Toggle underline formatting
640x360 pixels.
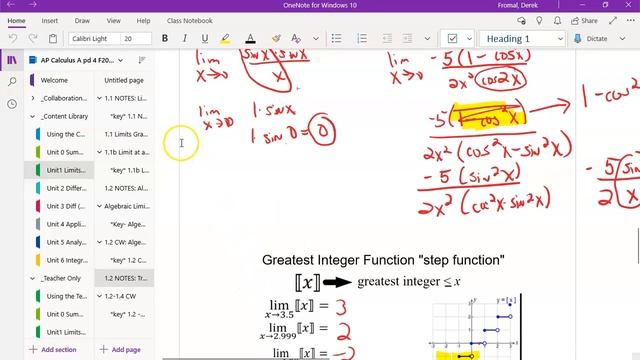click(204, 39)
